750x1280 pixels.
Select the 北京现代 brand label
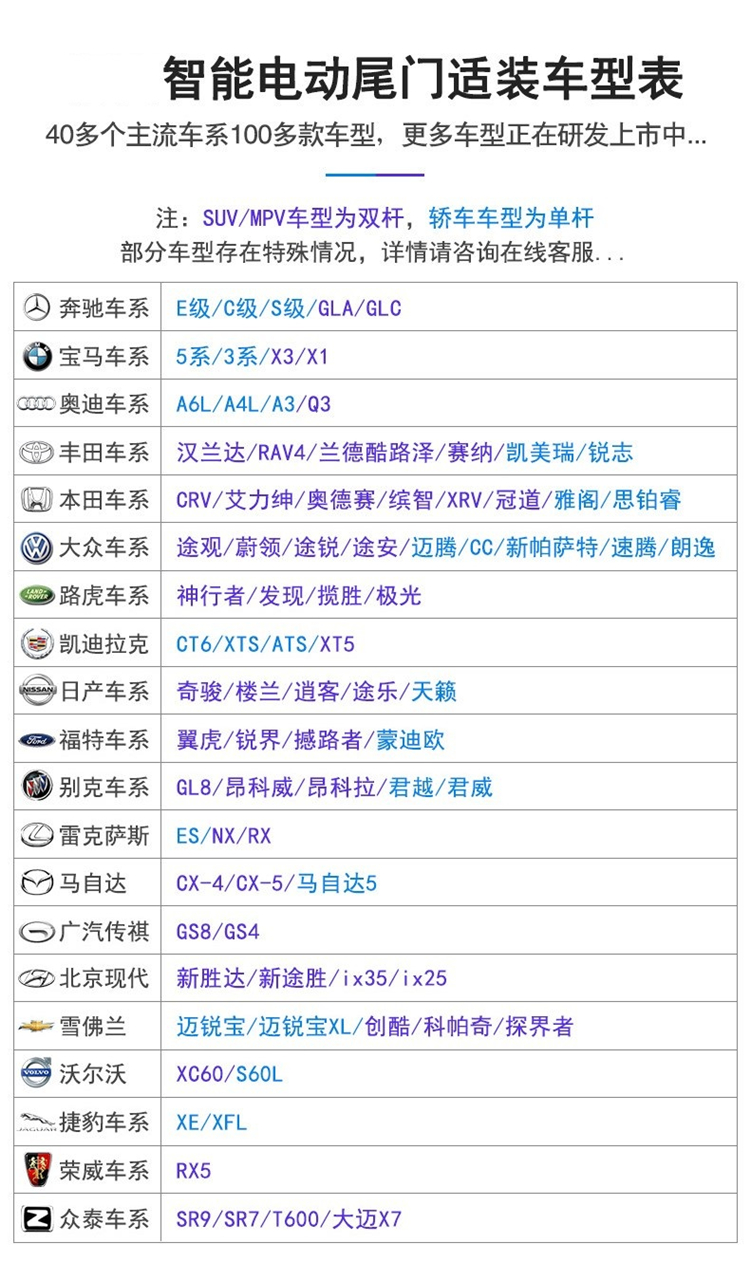pos(103,979)
